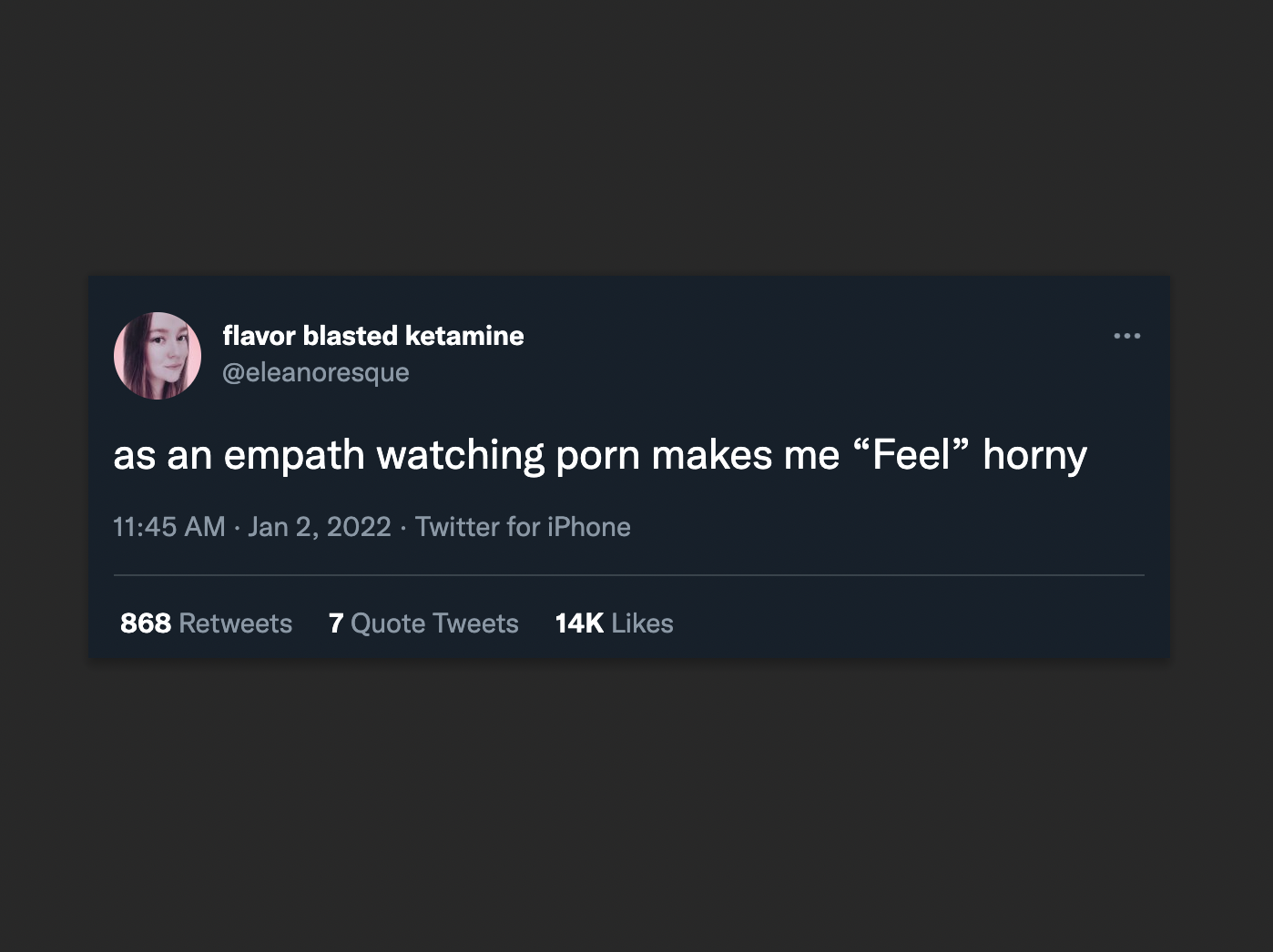Open the 7 Quote Tweets list
The width and height of the screenshot is (1273, 952).
[x=423, y=623]
